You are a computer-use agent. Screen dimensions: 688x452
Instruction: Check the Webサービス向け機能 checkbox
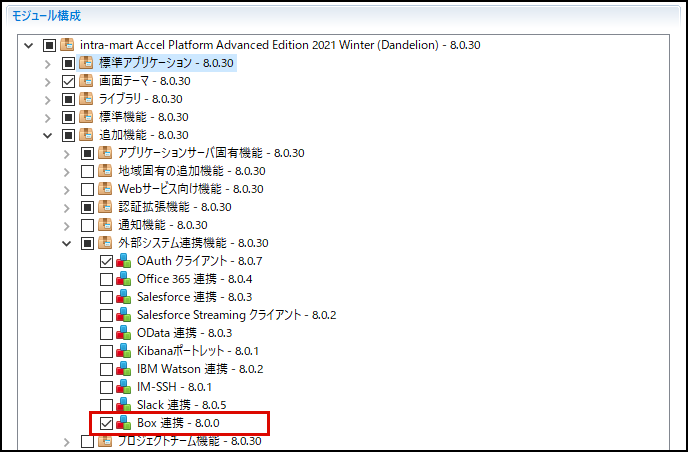coord(87,189)
